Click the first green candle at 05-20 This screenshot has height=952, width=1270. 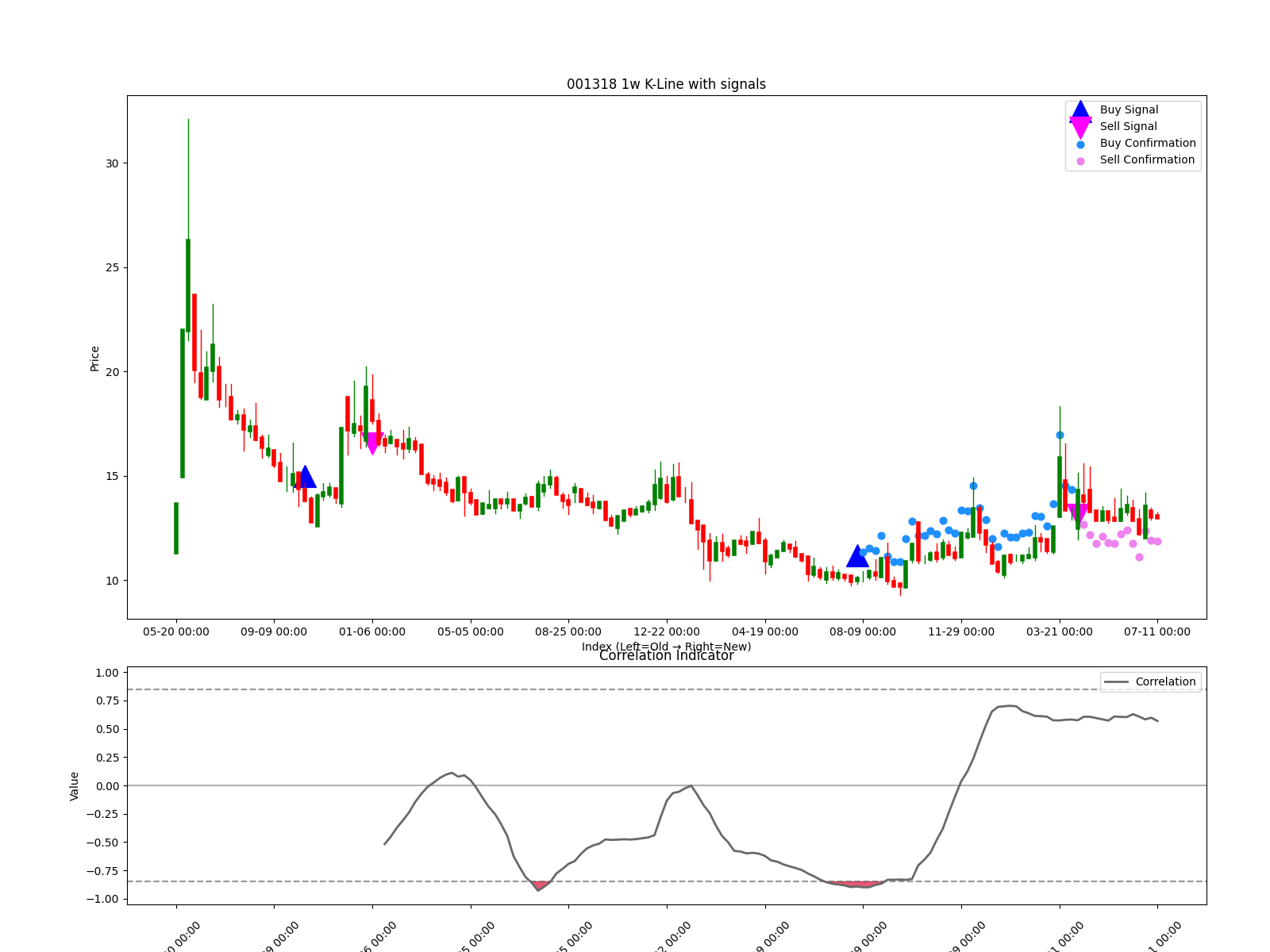tap(176, 528)
